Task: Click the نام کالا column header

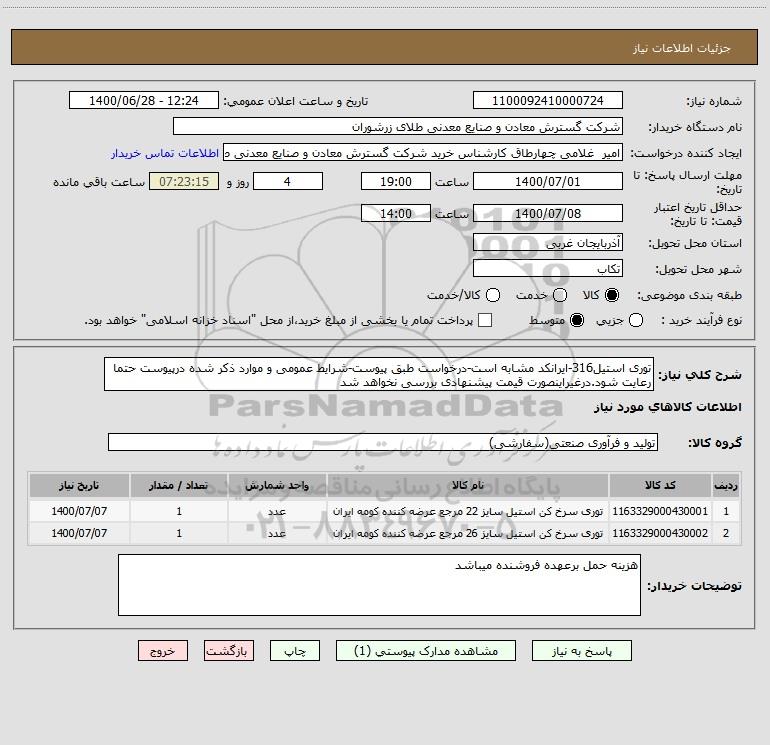Action: 468,485
